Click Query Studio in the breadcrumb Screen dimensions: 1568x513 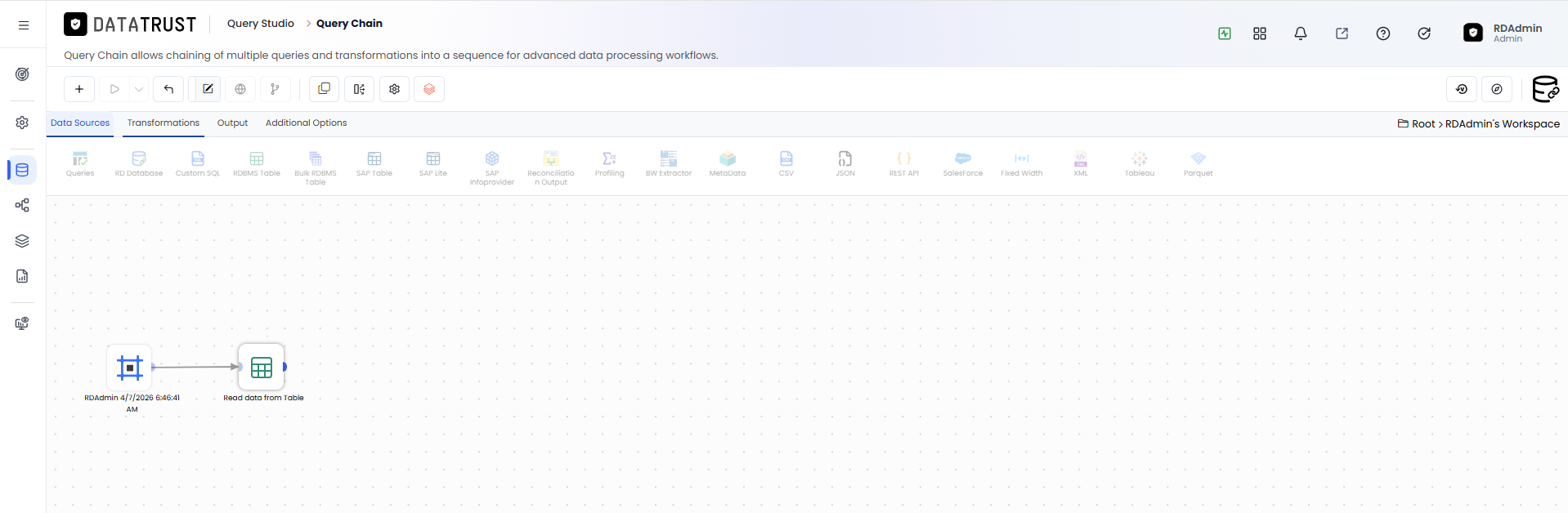pyautogui.click(x=261, y=24)
